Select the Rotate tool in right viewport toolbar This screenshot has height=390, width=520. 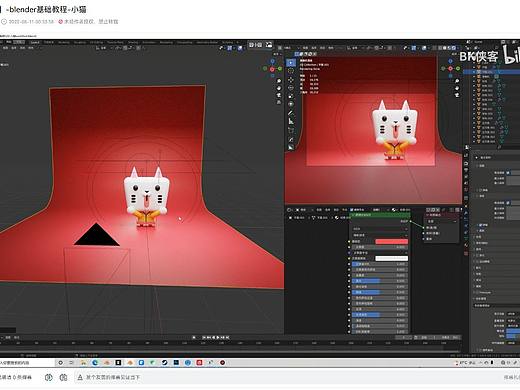click(x=291, y=88)
